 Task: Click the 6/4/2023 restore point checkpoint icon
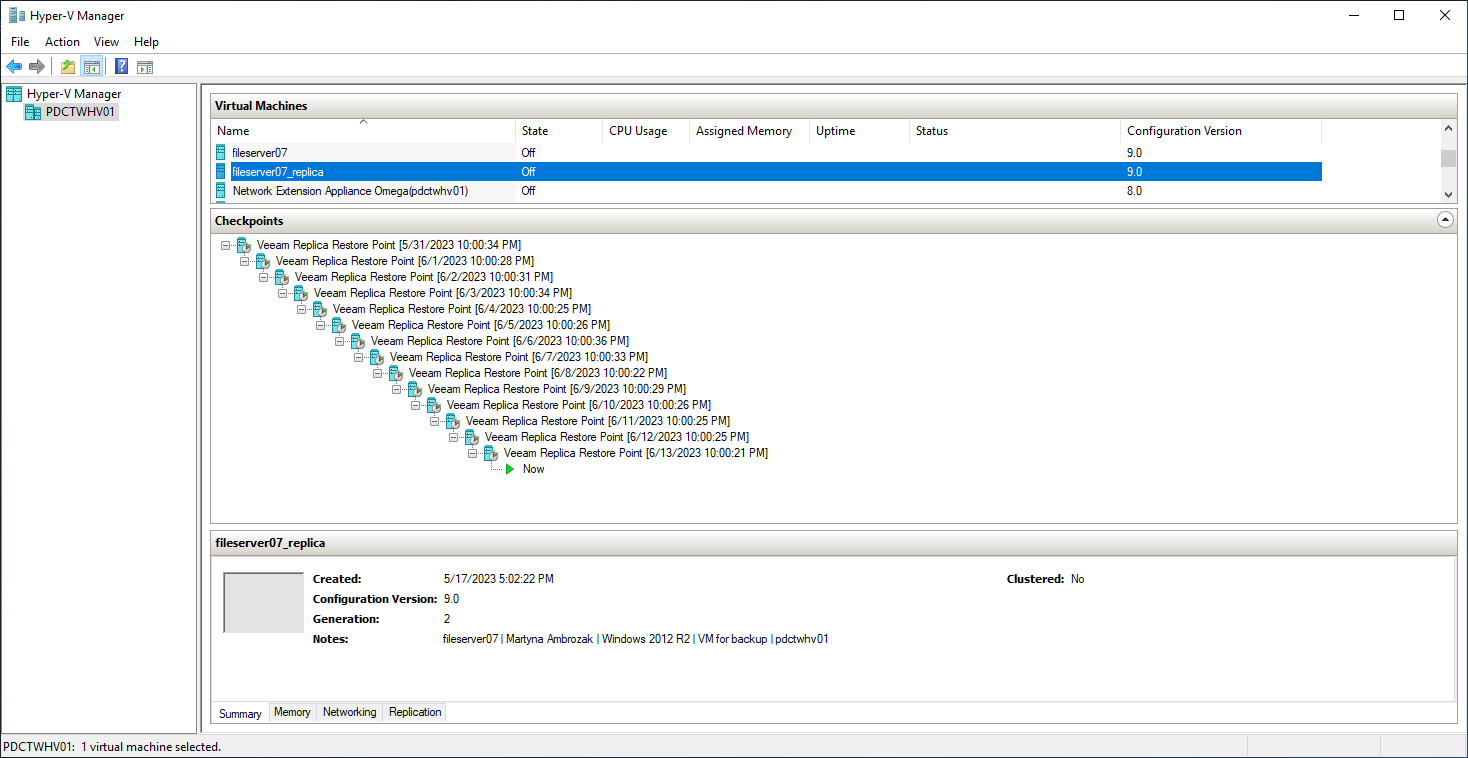tap(319, 309)
